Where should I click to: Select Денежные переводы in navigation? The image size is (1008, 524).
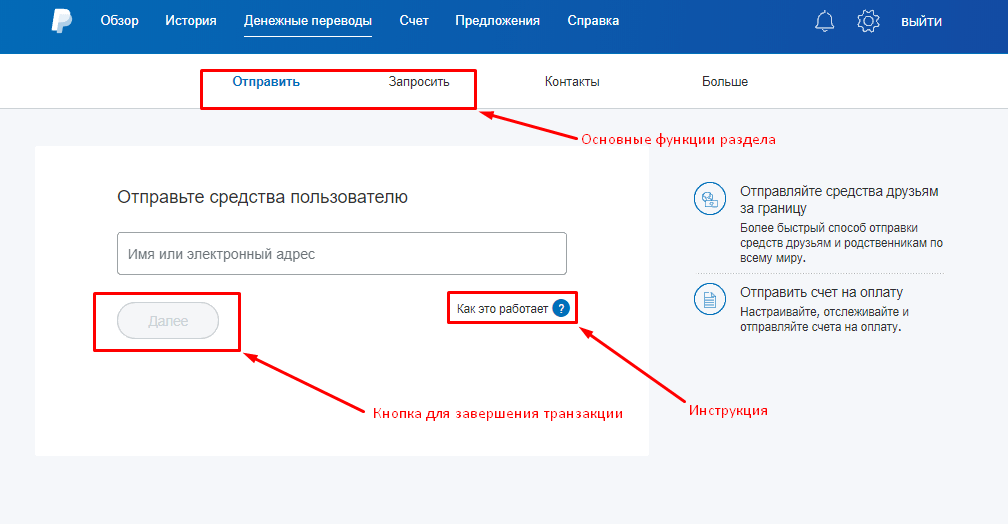308,21
